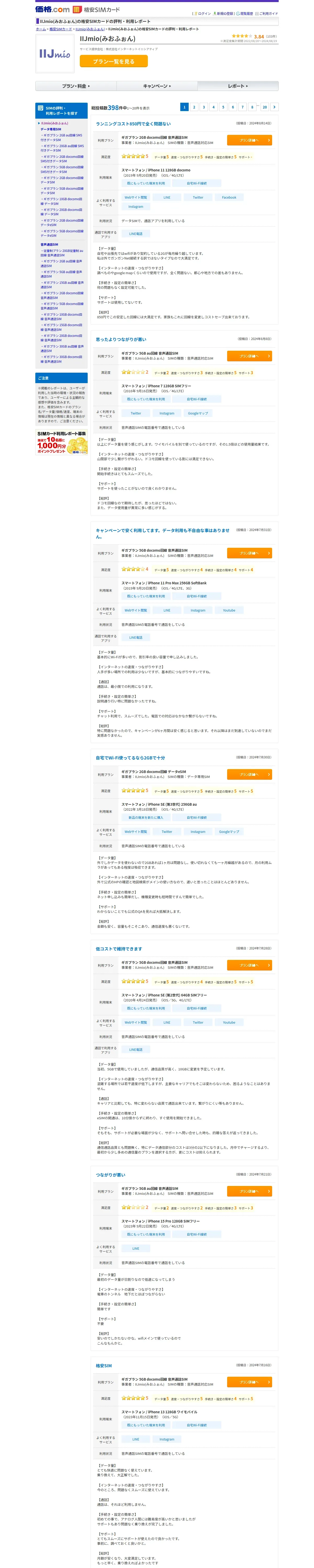Click the 格安SIMカード SIM card icon in header

coord(77,10)
